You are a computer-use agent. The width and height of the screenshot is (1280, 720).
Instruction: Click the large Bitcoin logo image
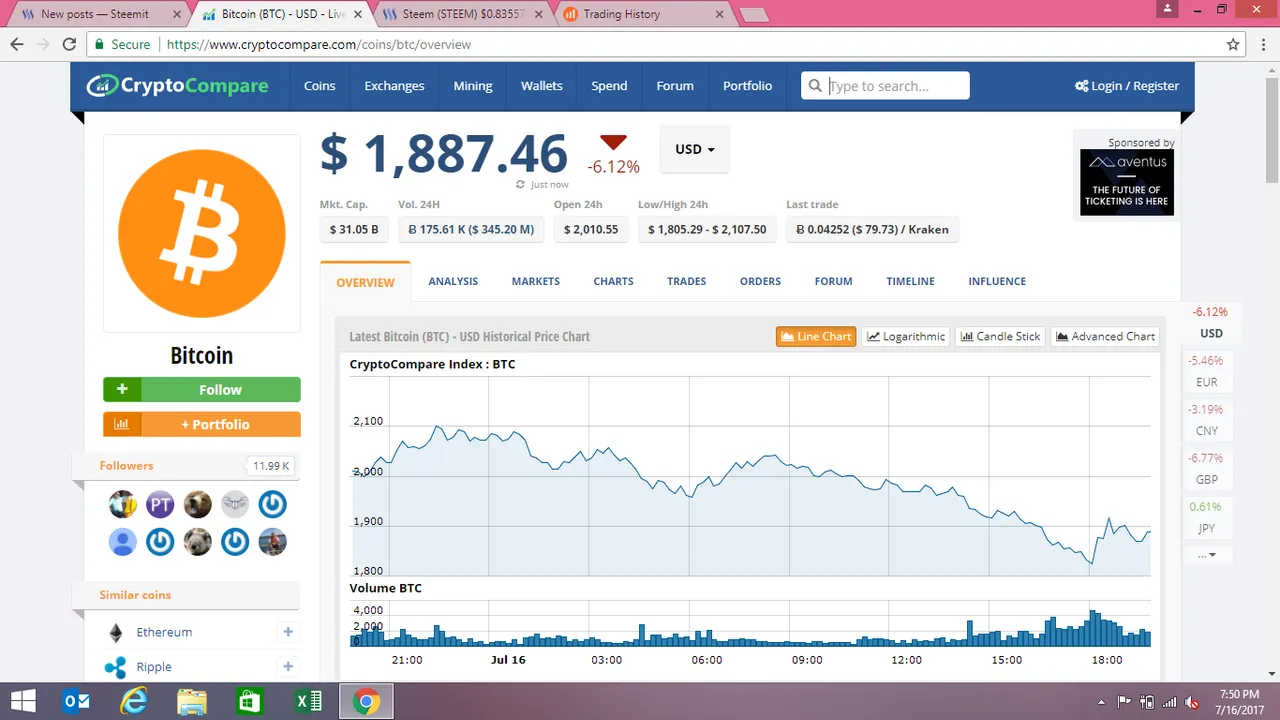202,233
